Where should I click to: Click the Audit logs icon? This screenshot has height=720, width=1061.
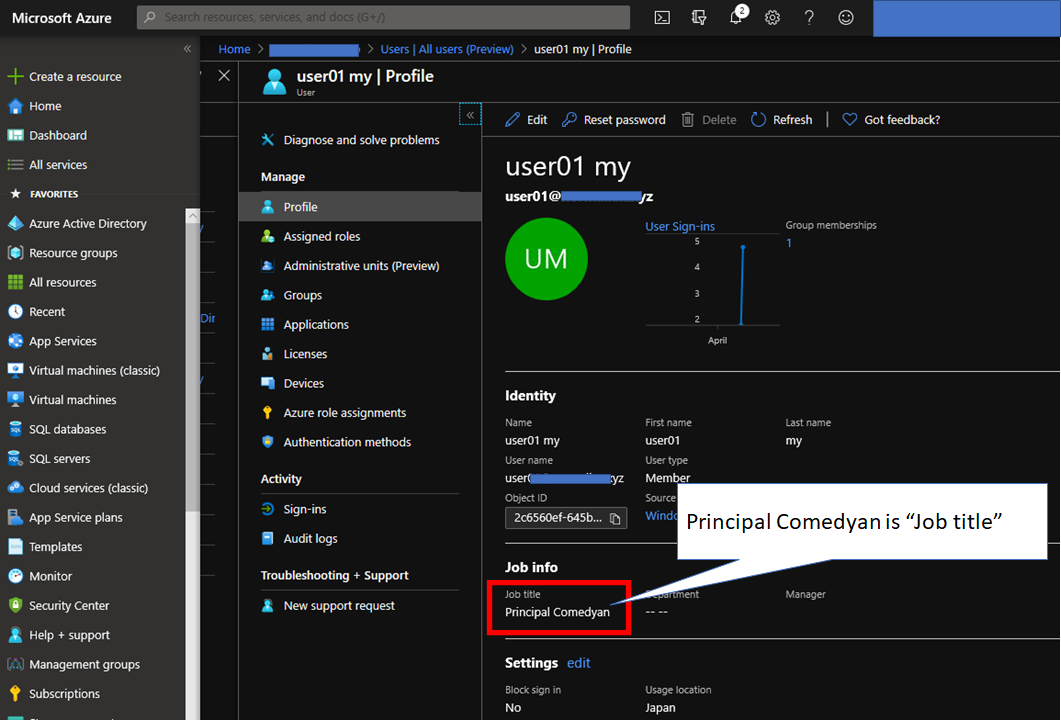tap(268, 539)
